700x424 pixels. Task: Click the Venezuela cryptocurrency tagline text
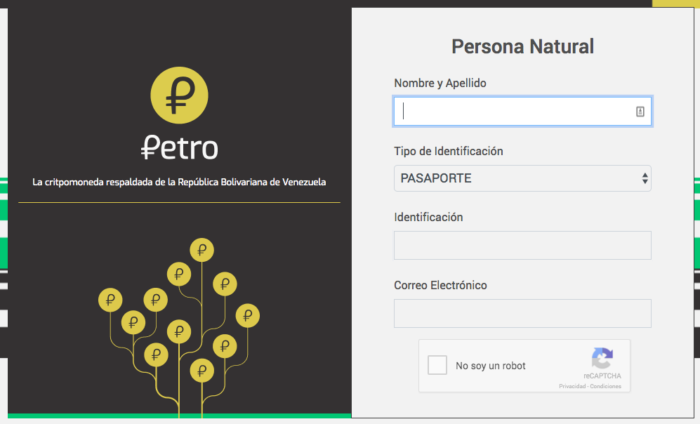tap(179, 182)
